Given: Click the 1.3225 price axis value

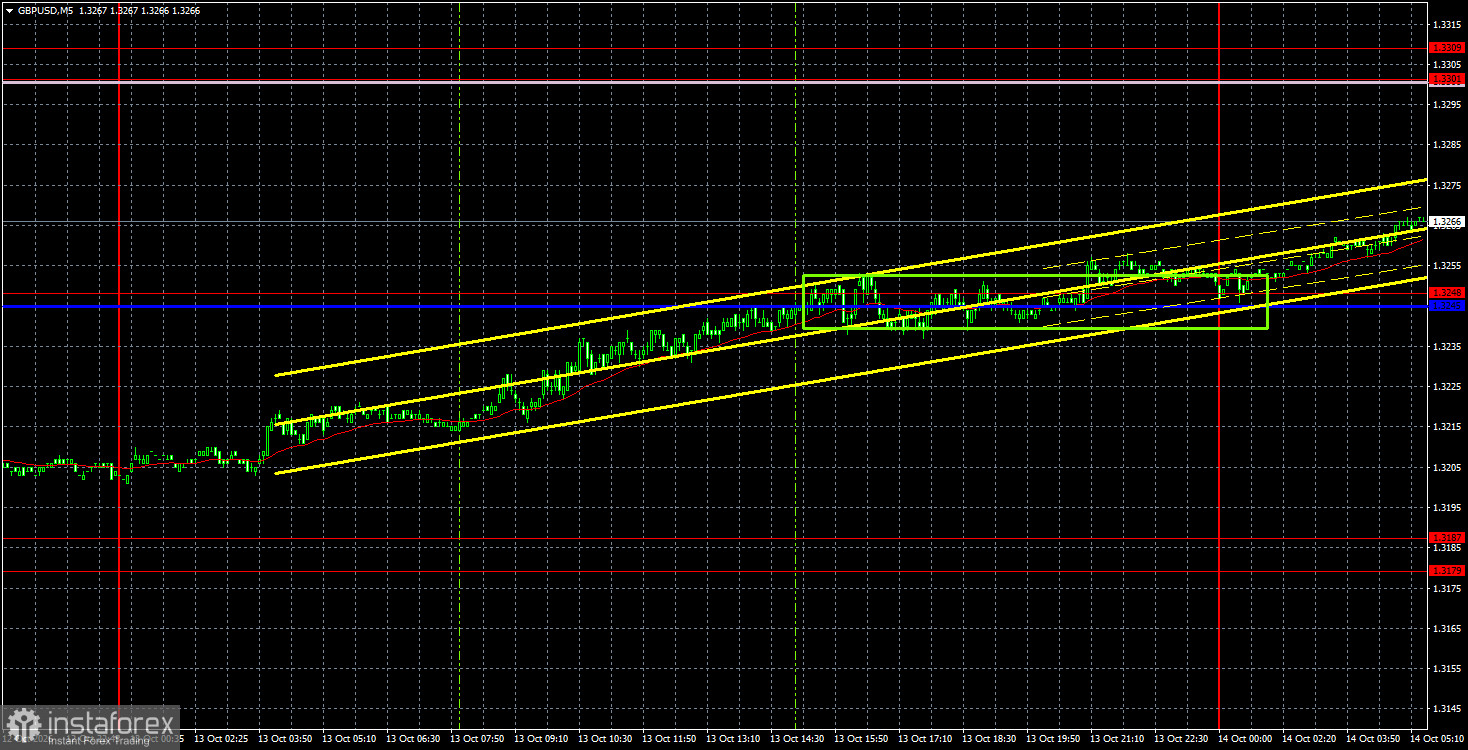Looking at the screenshot, I should point(1447,386).
